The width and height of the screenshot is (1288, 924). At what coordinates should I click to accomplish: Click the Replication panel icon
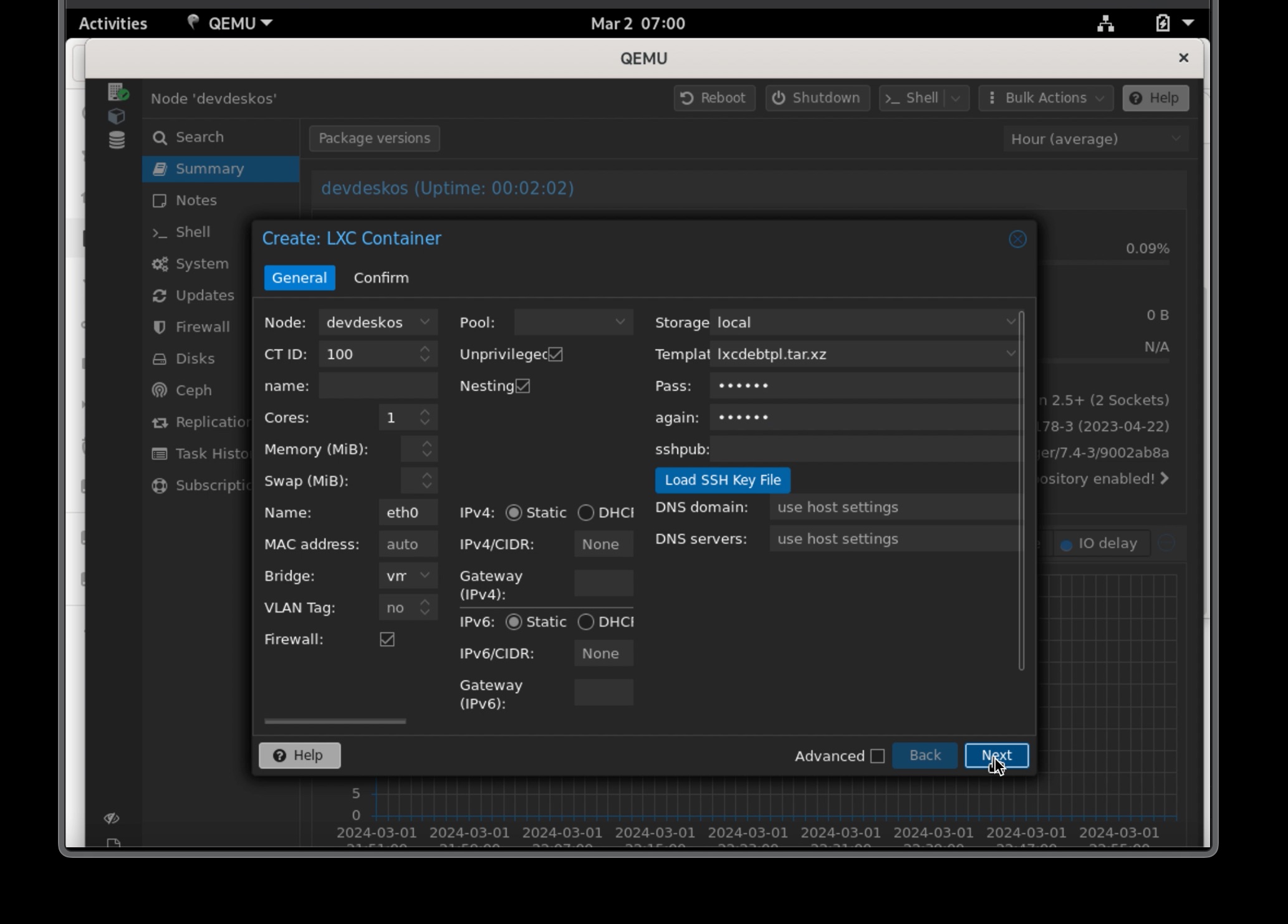click(x=159, y=422)
